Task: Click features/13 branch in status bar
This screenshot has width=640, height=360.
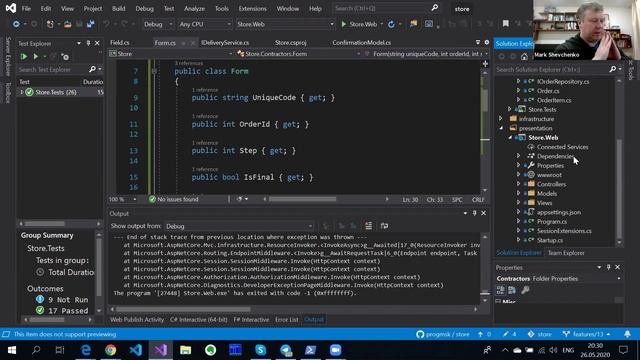Action: pos(587,334)
